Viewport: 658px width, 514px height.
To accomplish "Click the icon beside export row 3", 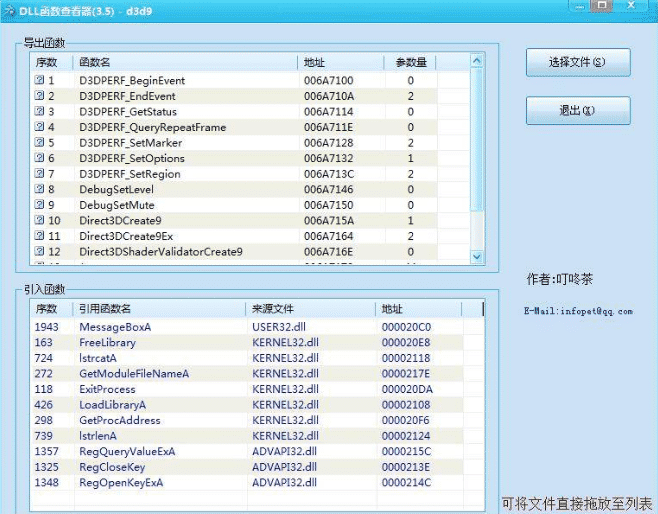I will [x=39, y=111].
